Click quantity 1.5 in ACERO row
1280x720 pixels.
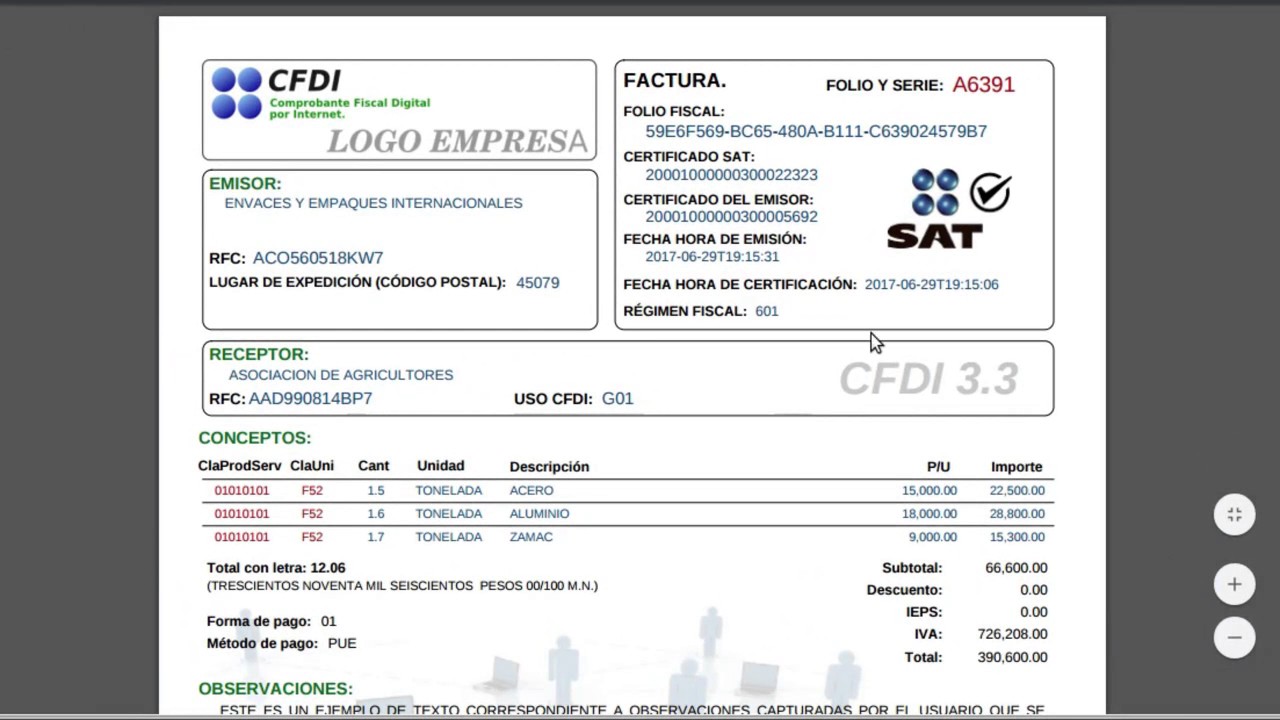(x=375, y=491)
